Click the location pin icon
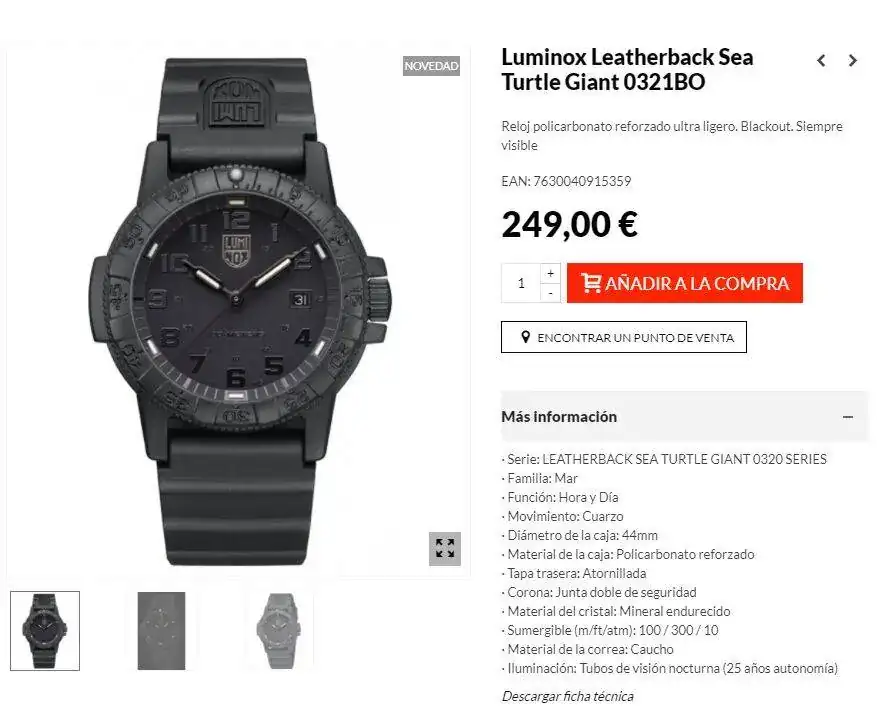The width and height of the screenshot is (877, 716). [x=525, y=337]
